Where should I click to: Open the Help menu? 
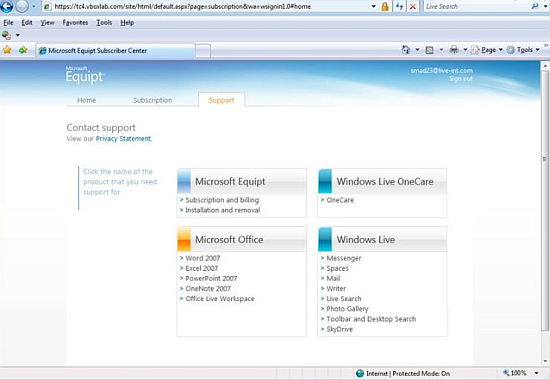point(127,22)
